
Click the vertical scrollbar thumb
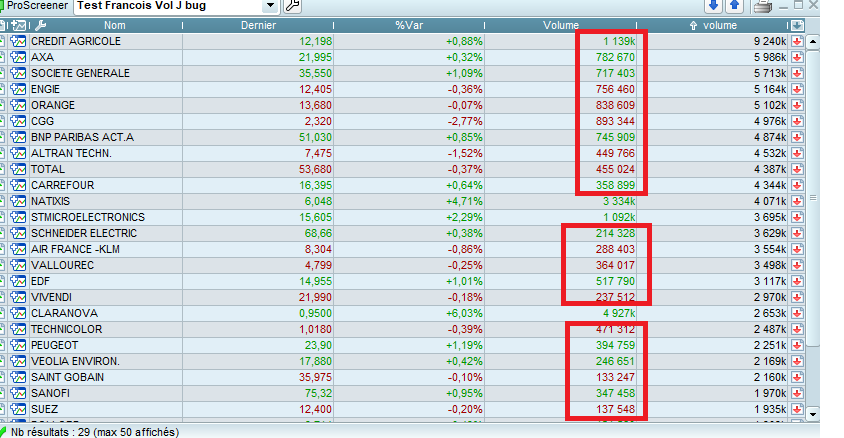(813, 198)
